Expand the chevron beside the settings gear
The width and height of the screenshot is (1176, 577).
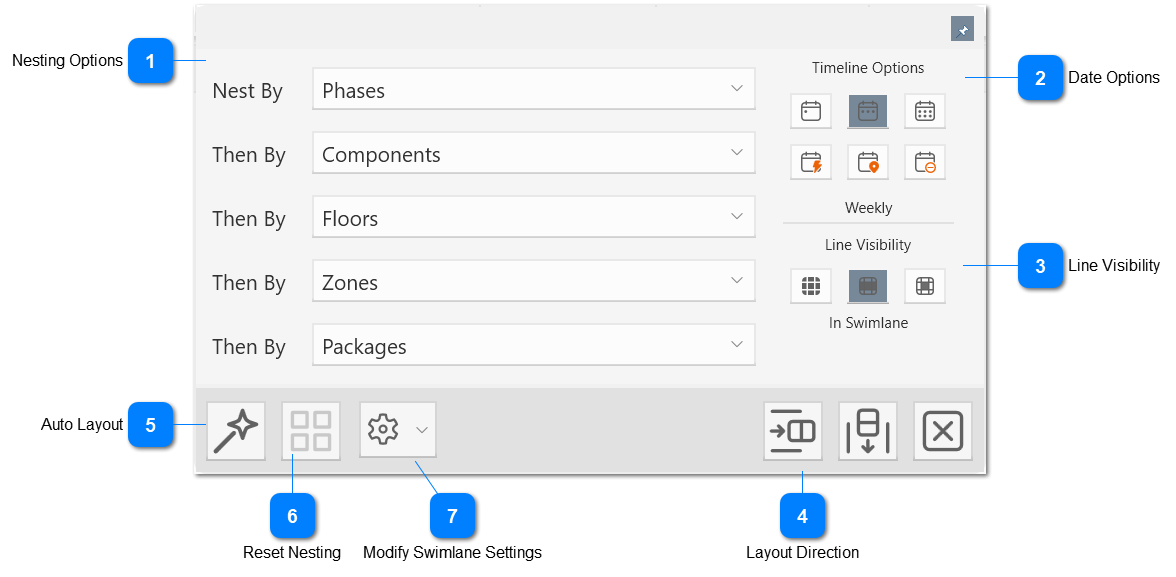pos(420,430)
